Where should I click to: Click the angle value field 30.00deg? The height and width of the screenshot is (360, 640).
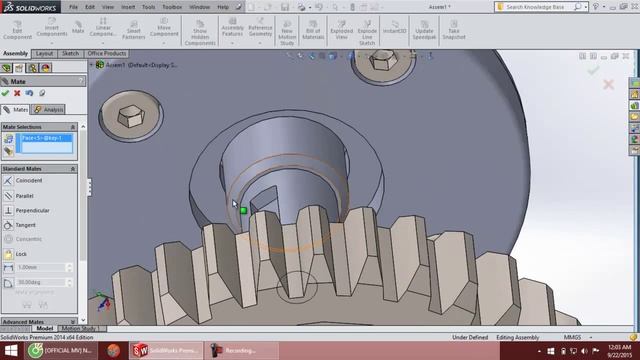point(41,282)
